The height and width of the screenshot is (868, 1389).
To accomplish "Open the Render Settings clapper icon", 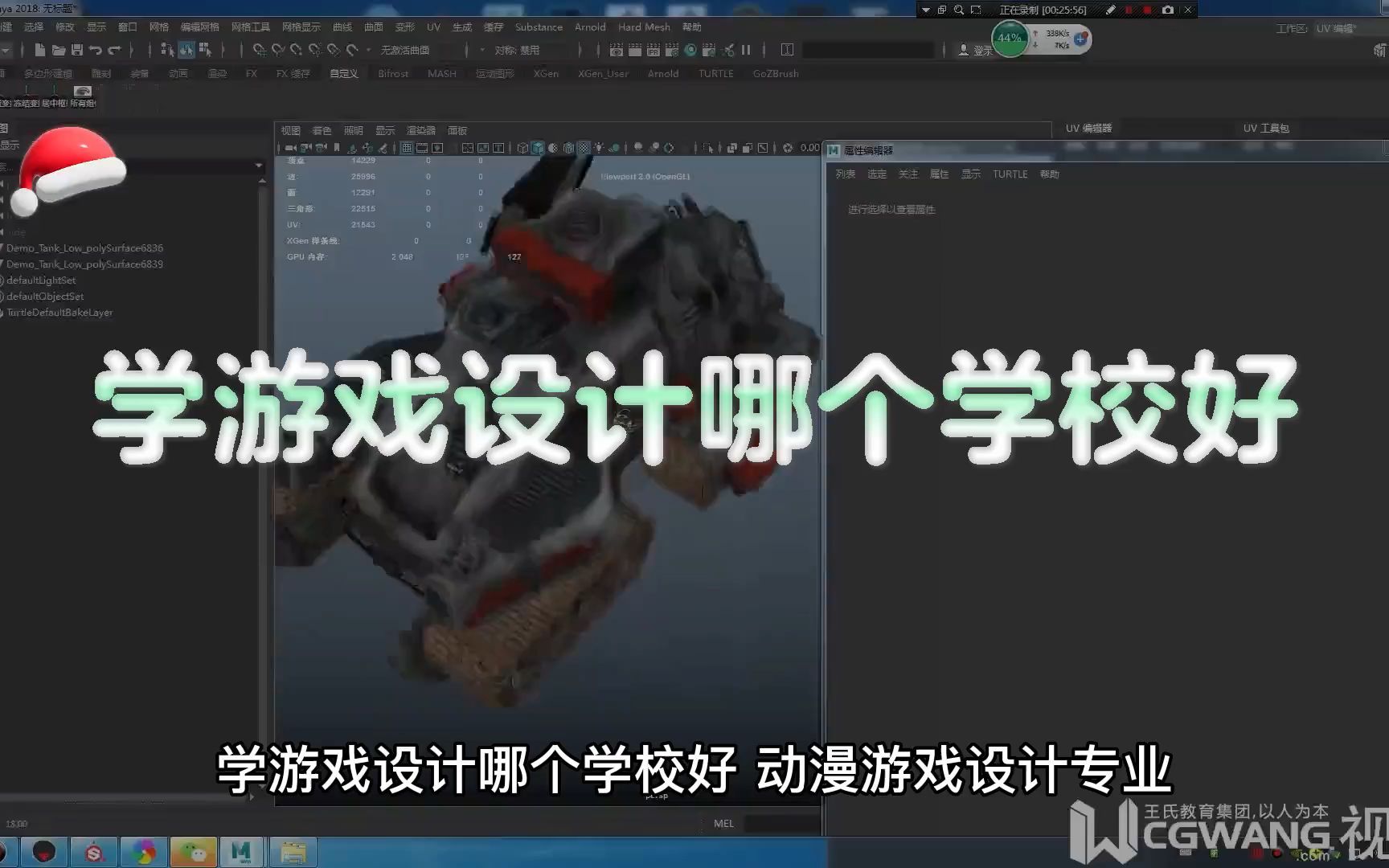I will (x=671, y=50).
